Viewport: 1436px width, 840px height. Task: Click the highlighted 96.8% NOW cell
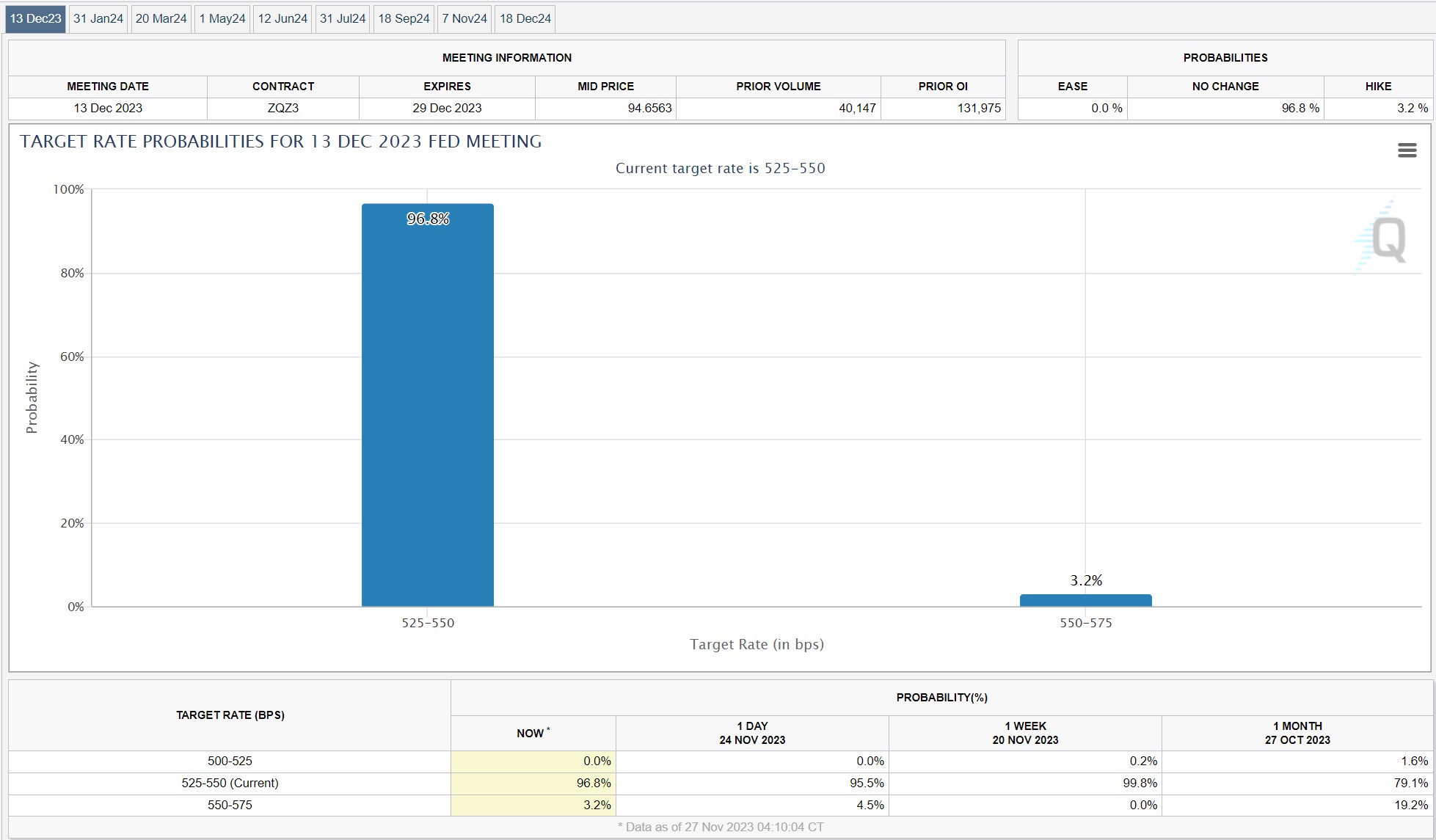(x=533, y=783)
